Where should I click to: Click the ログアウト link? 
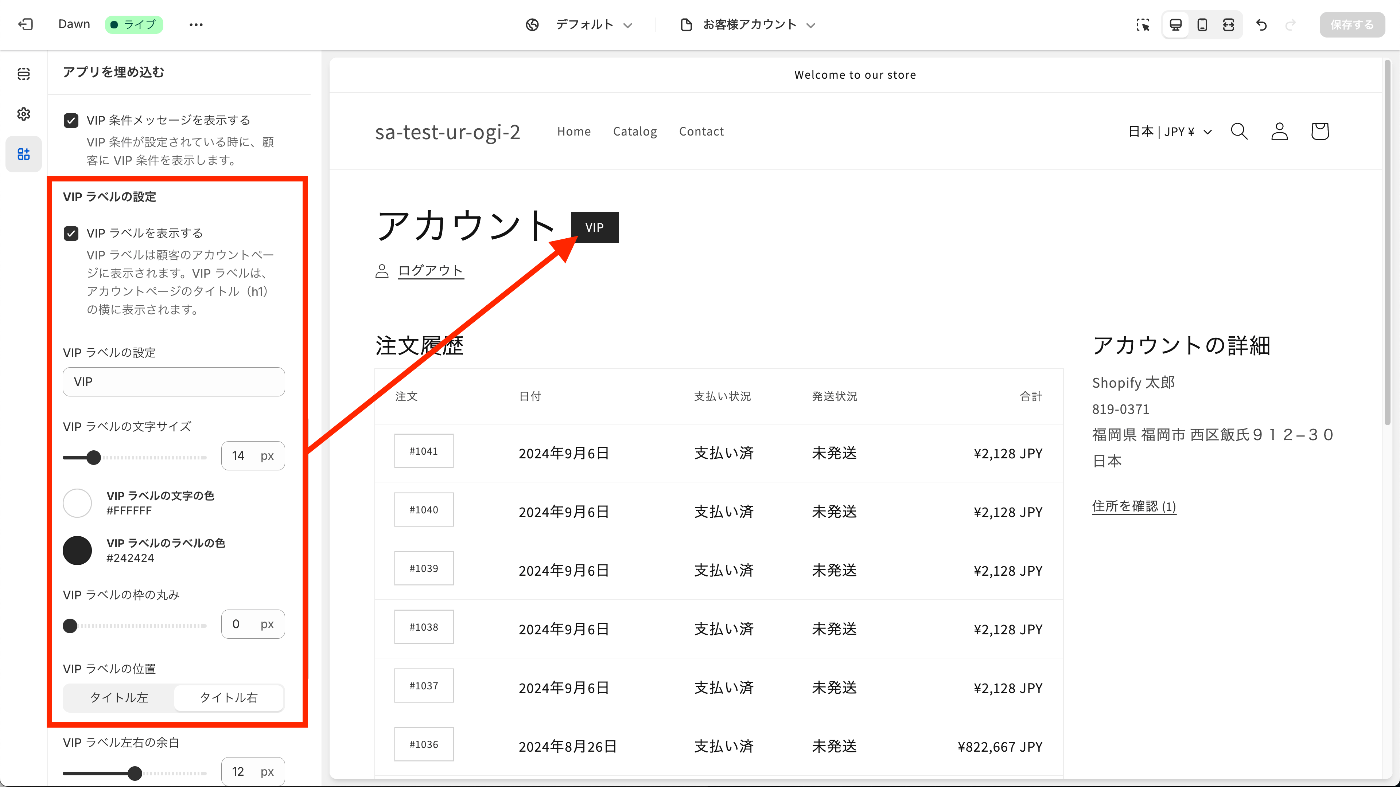pyautogui.click(x=431, y=271)
